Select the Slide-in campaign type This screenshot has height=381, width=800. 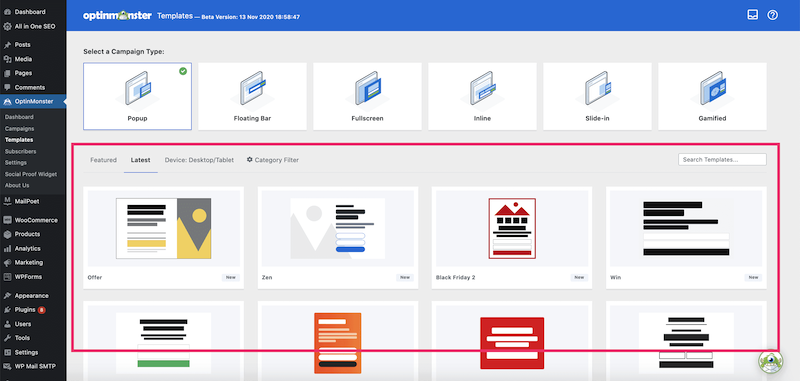[597, 96]
